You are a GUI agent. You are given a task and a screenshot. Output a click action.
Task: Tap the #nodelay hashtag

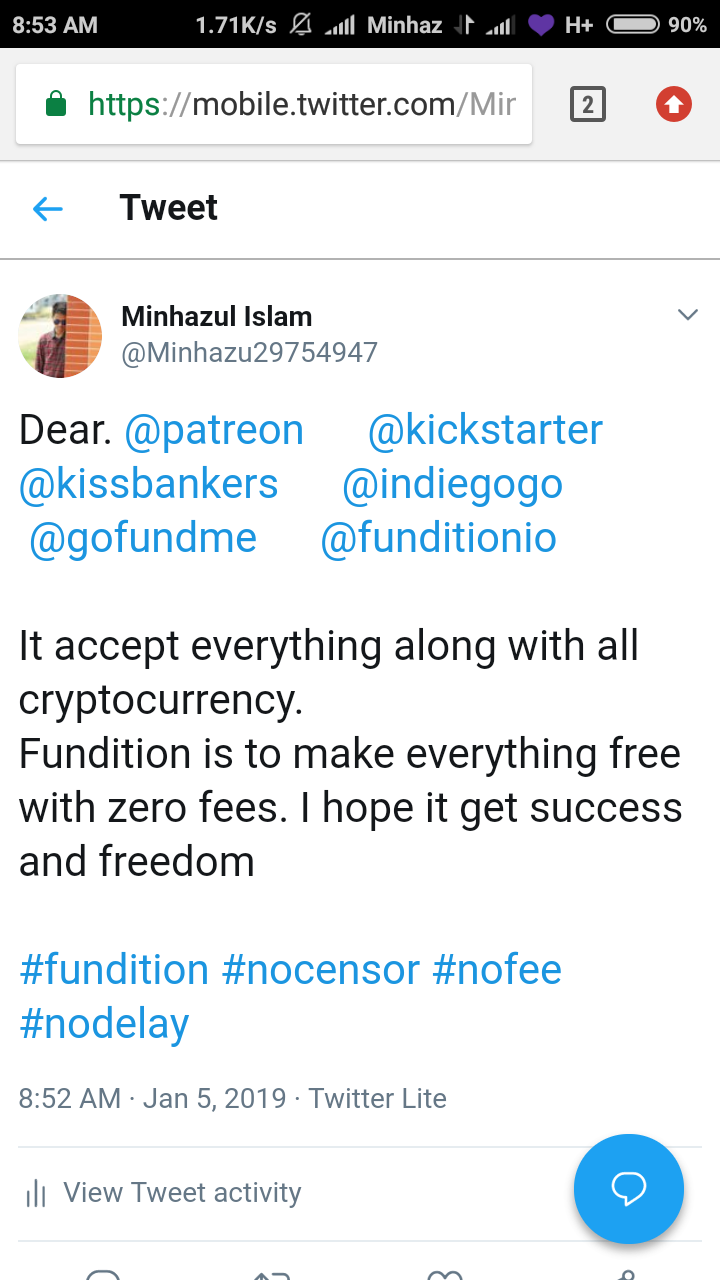[104, 1024]
